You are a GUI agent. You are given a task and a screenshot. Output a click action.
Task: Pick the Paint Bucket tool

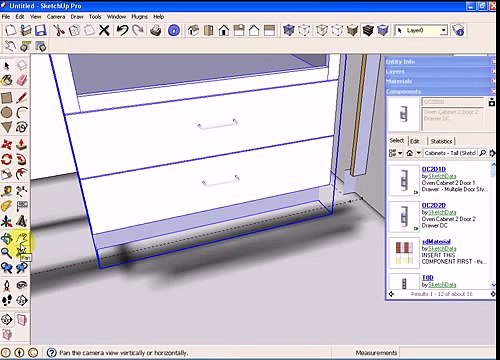tap(7, 80)
